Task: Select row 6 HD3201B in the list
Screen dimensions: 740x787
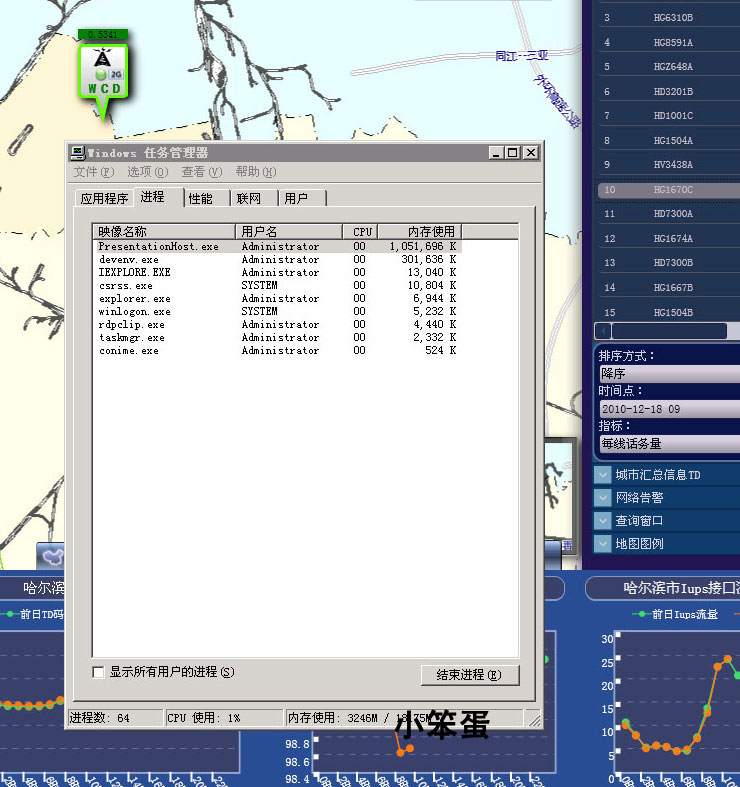Action: click(669, 91)
